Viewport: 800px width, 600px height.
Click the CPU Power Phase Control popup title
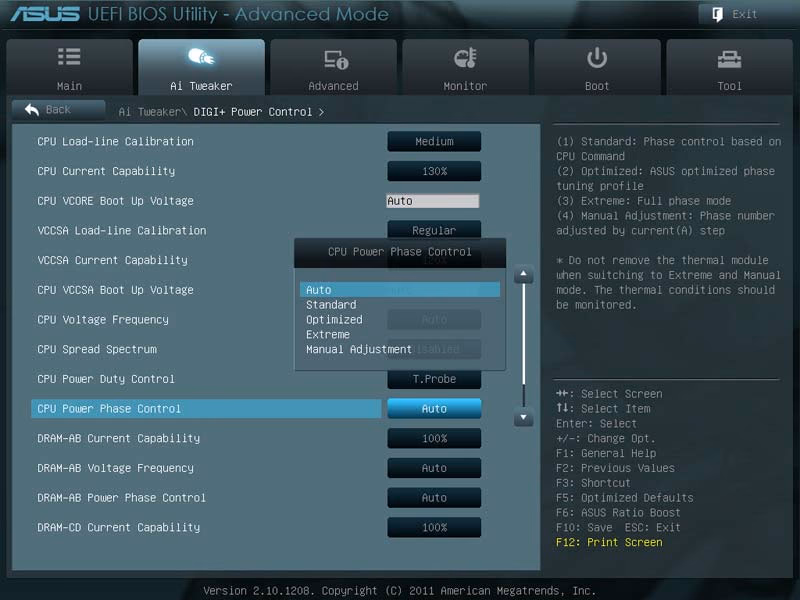(x=400, y=252)
